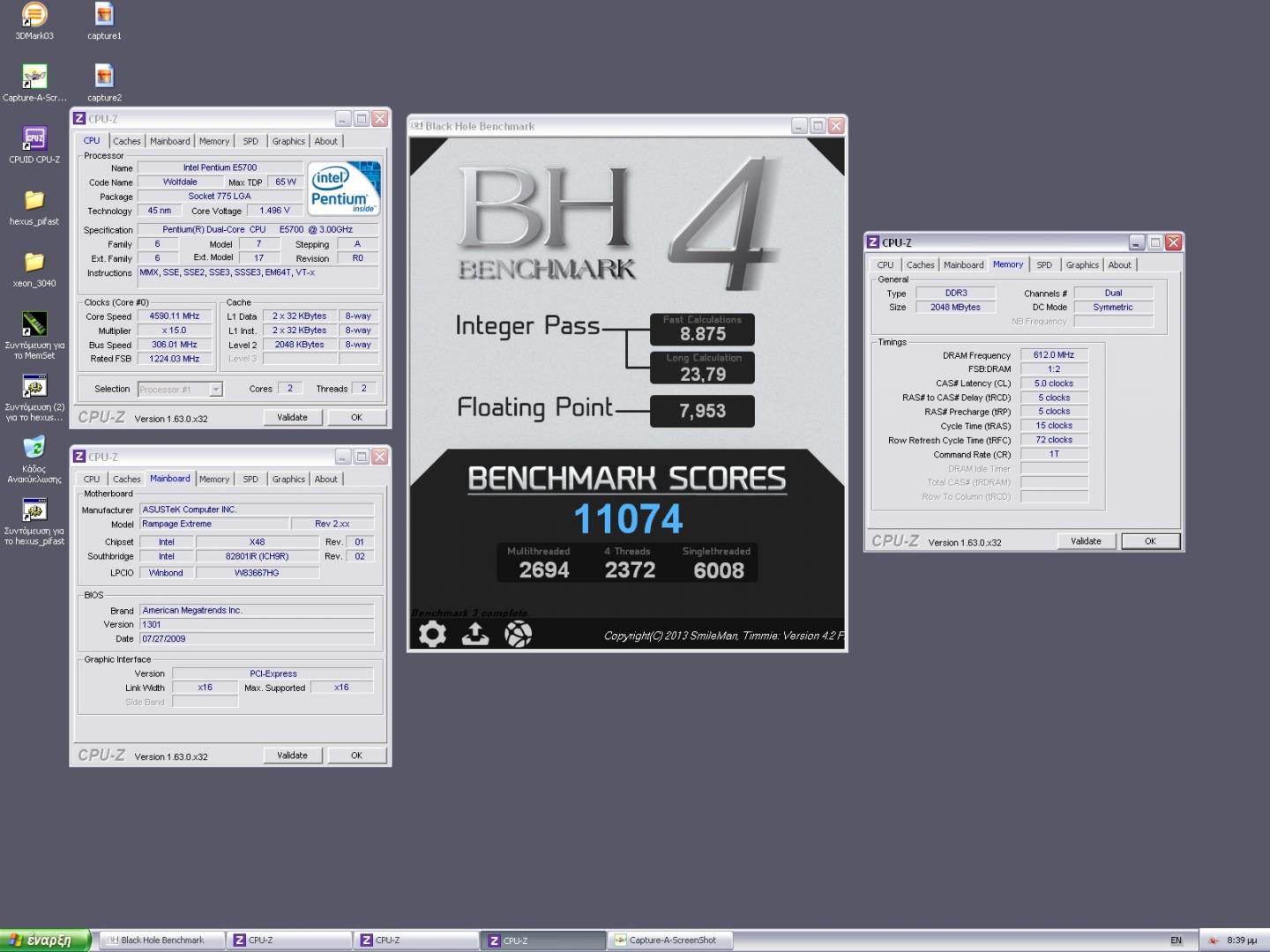This screenshot has width=1270, height=952.
Task: Click the Chipset value X48
Action: coord(257,542)
